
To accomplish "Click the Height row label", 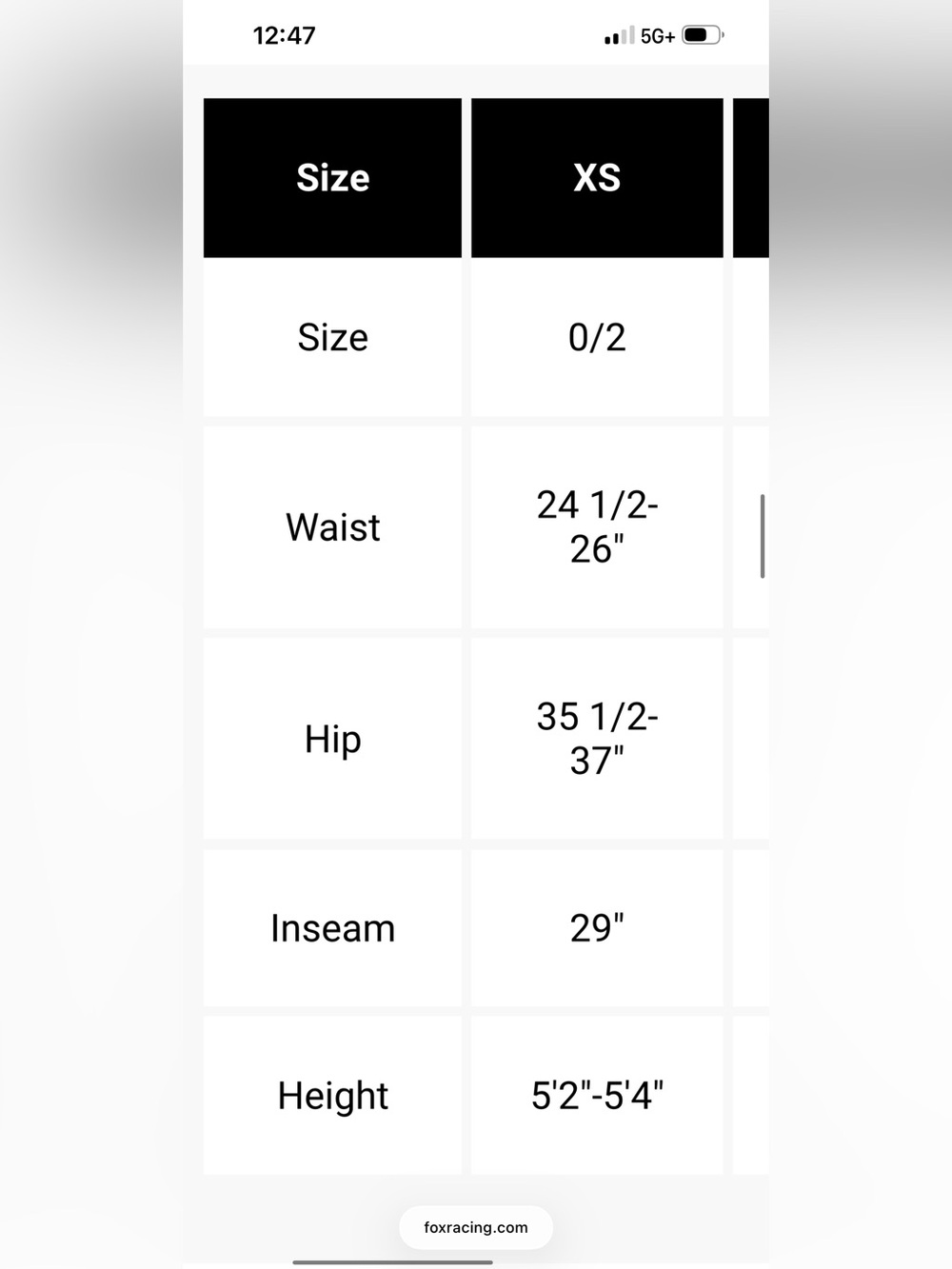I will pos(332,1095).
